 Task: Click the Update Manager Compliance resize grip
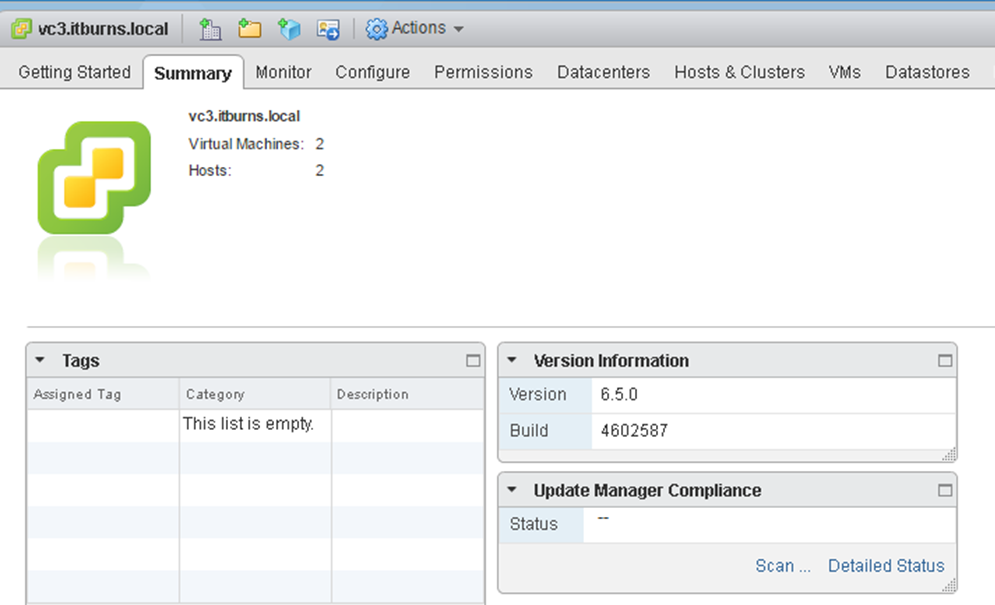(949, 585)
